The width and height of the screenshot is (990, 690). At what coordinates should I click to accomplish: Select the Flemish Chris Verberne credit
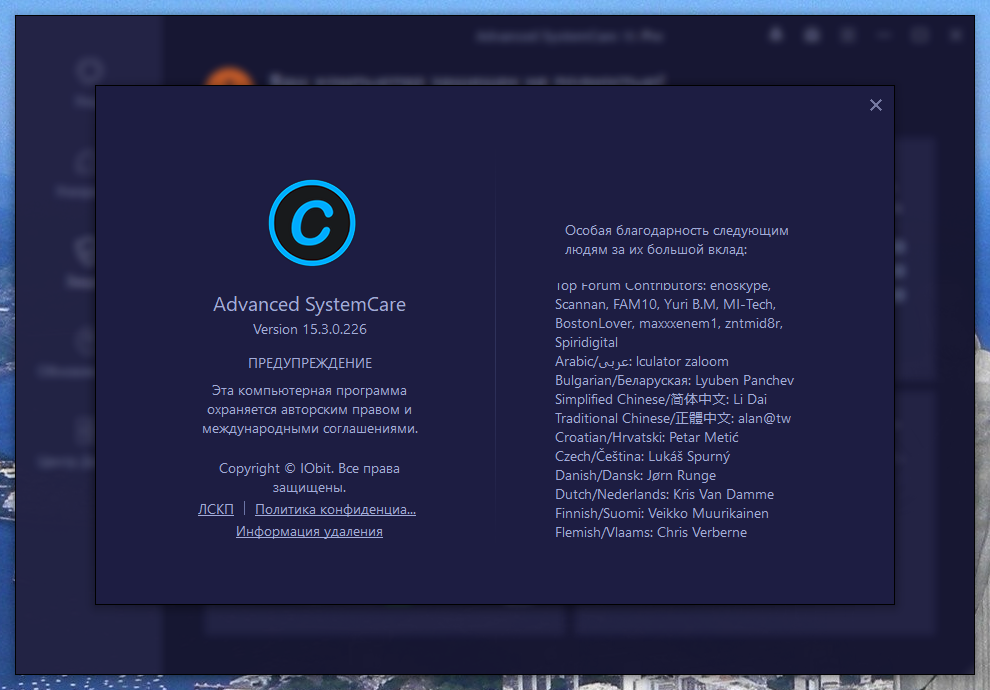tap(650, 532)
